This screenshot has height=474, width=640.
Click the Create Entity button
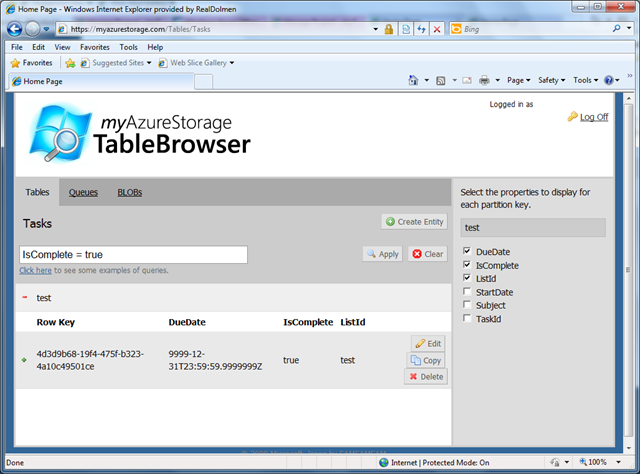(x=414, y=222)
